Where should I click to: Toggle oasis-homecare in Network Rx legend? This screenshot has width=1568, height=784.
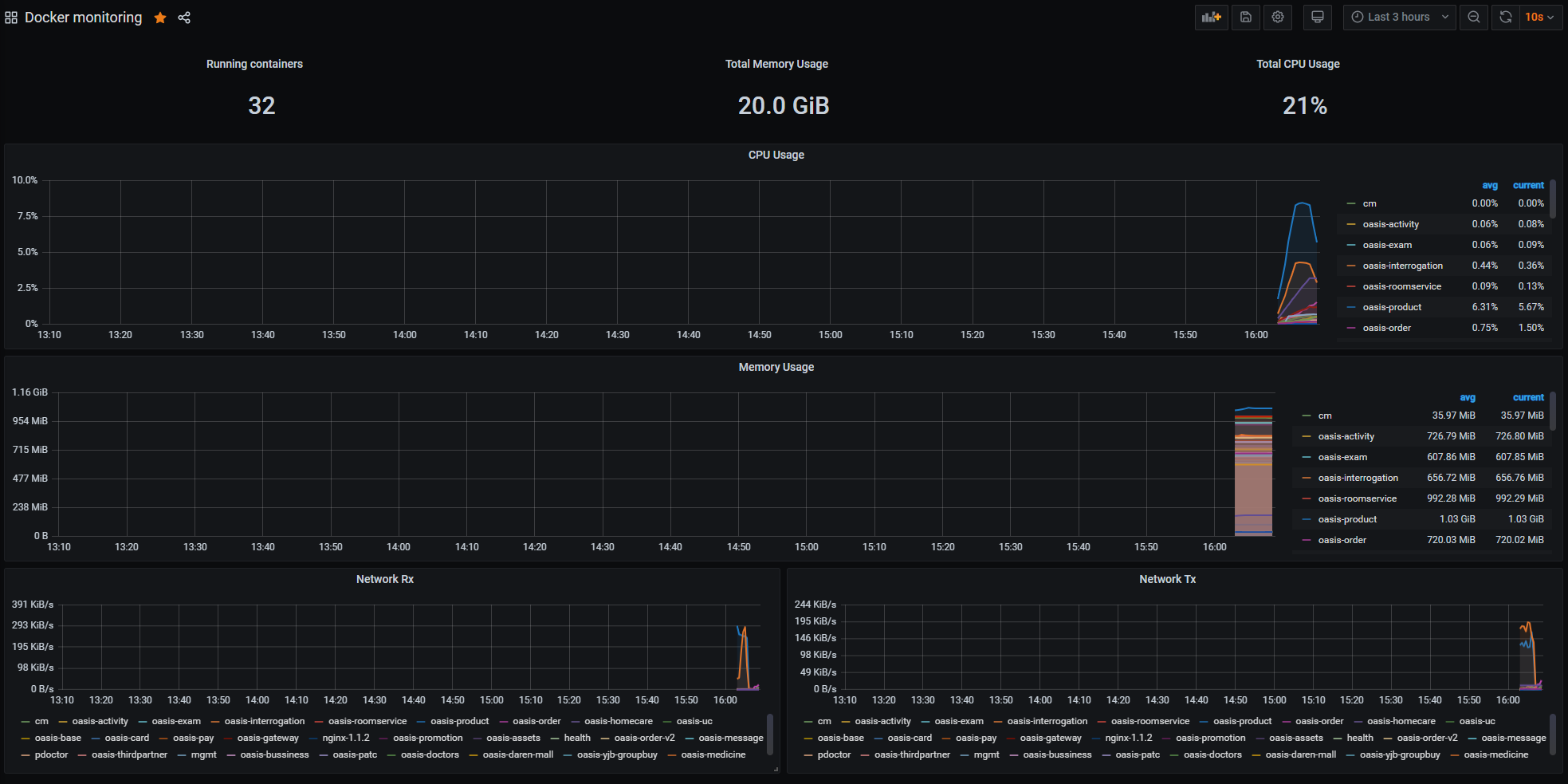pos(619,721)
